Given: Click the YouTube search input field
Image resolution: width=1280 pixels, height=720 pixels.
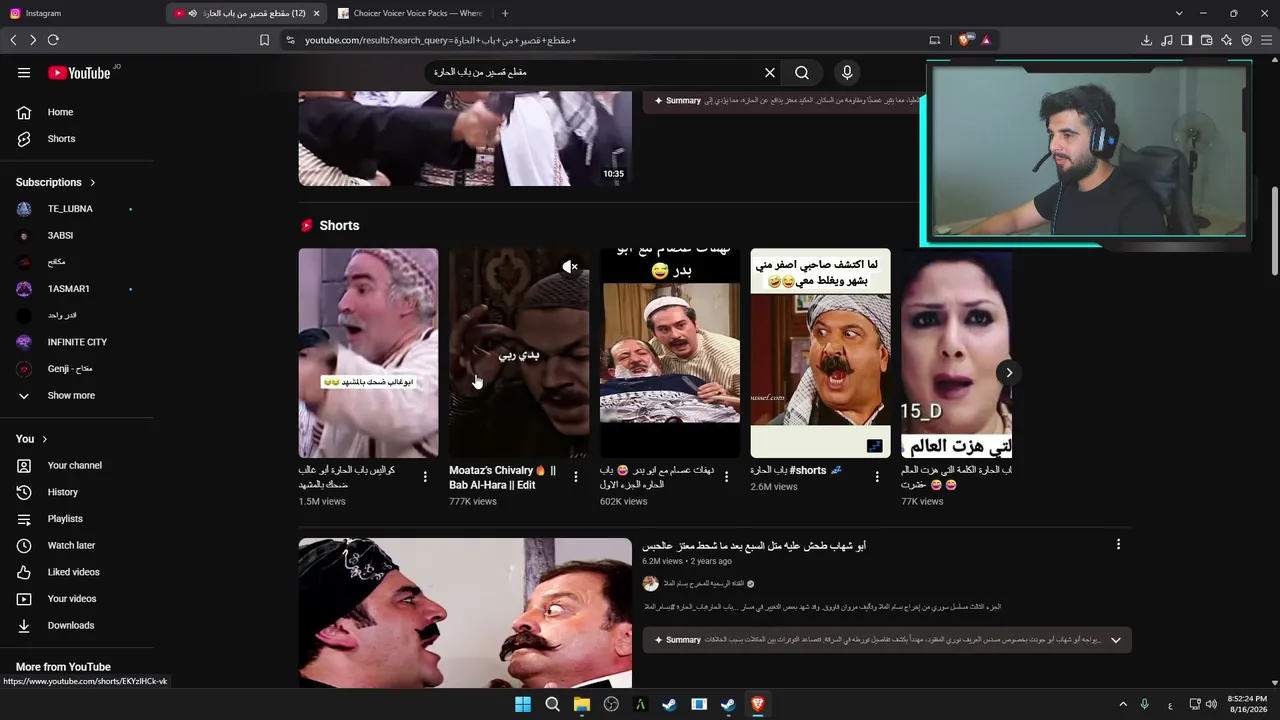Looking at the screenshot, I should click(x=594, y=73).
